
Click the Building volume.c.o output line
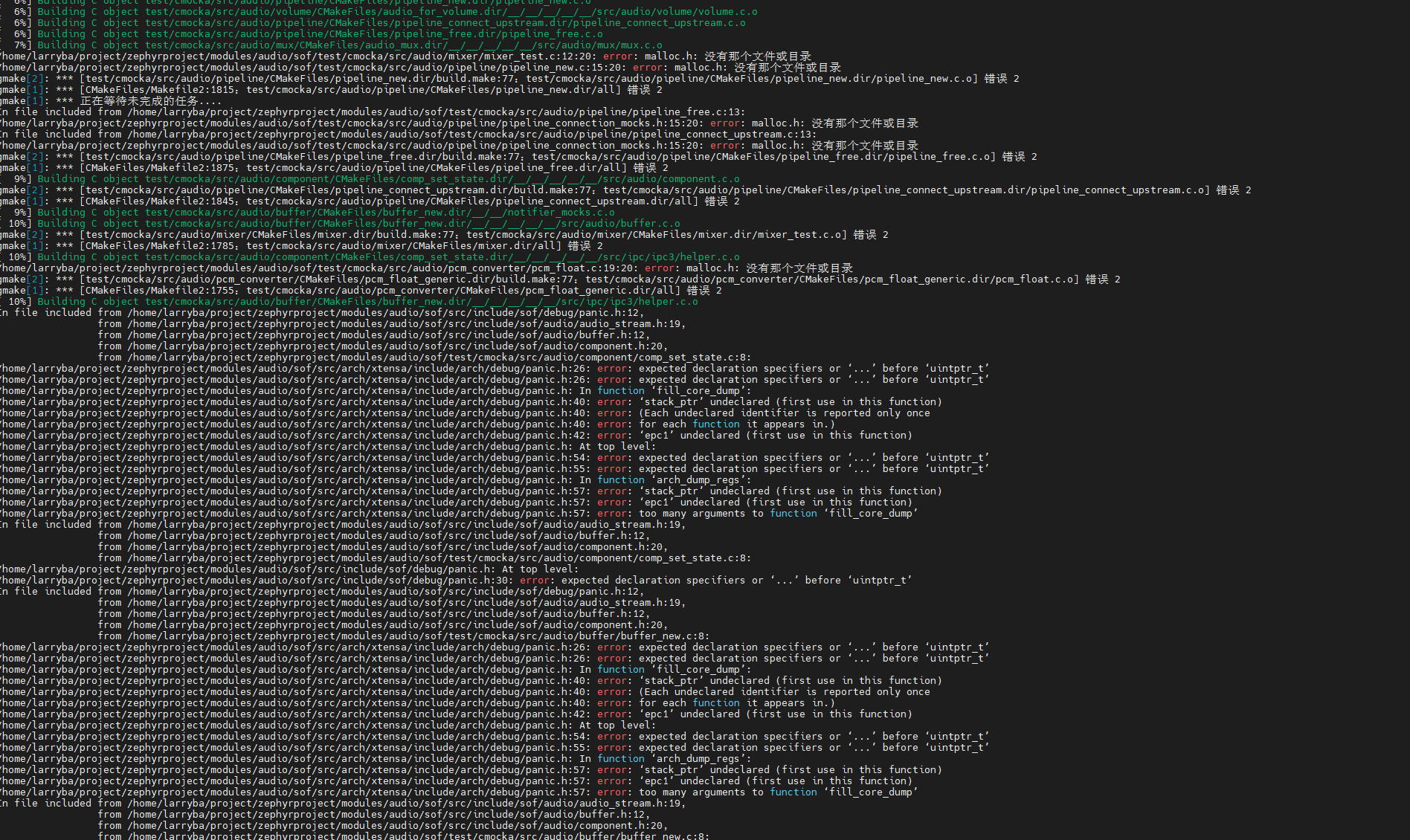(379, 11)
